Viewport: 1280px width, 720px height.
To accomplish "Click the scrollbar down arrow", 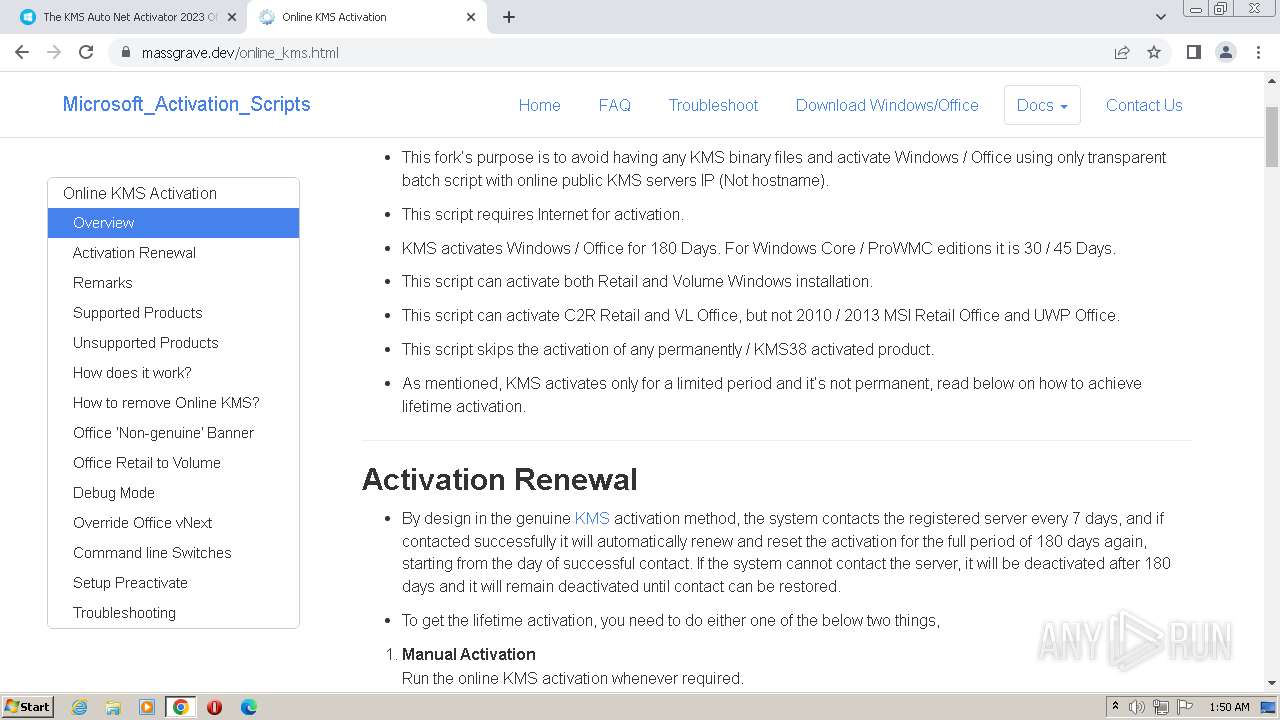I will click(x=1272, y=683).
